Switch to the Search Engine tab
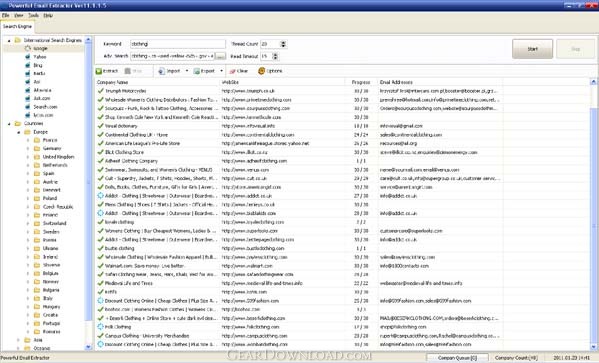Viewport: 599px width, 363px height. click(x=18, y=26)
